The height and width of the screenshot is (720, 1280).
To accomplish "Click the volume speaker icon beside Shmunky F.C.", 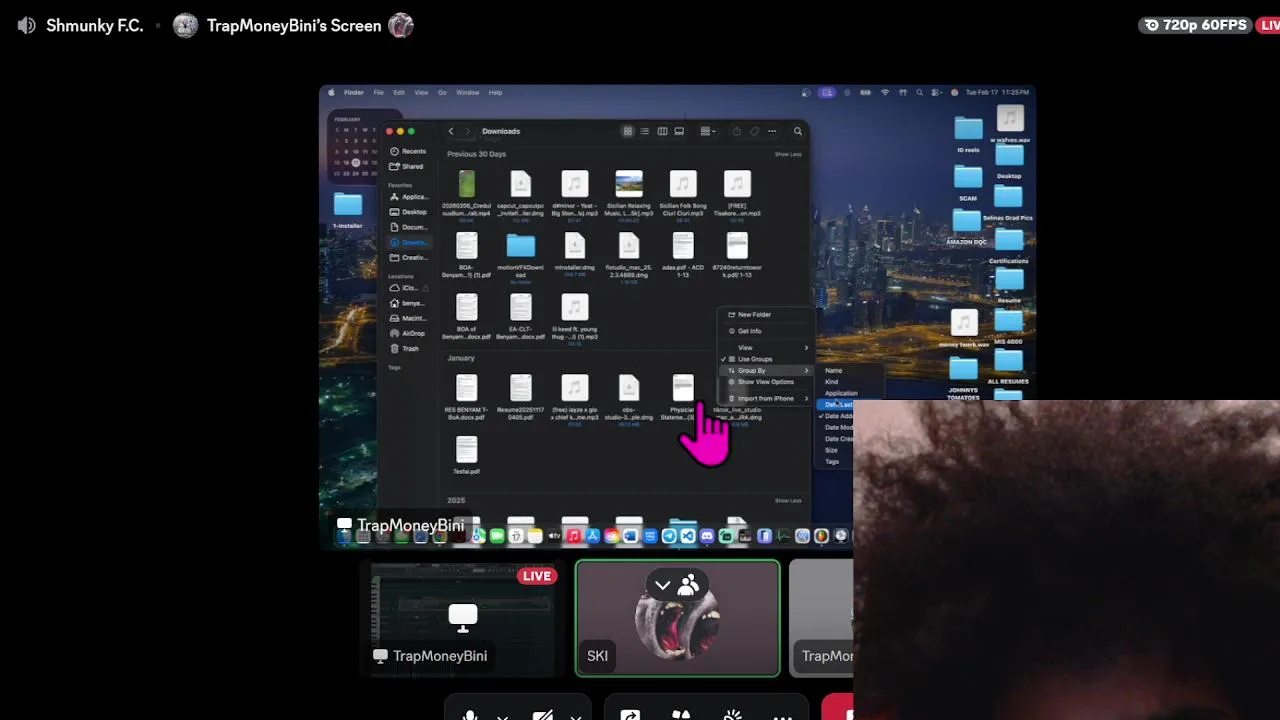I will tap(27, 26).
